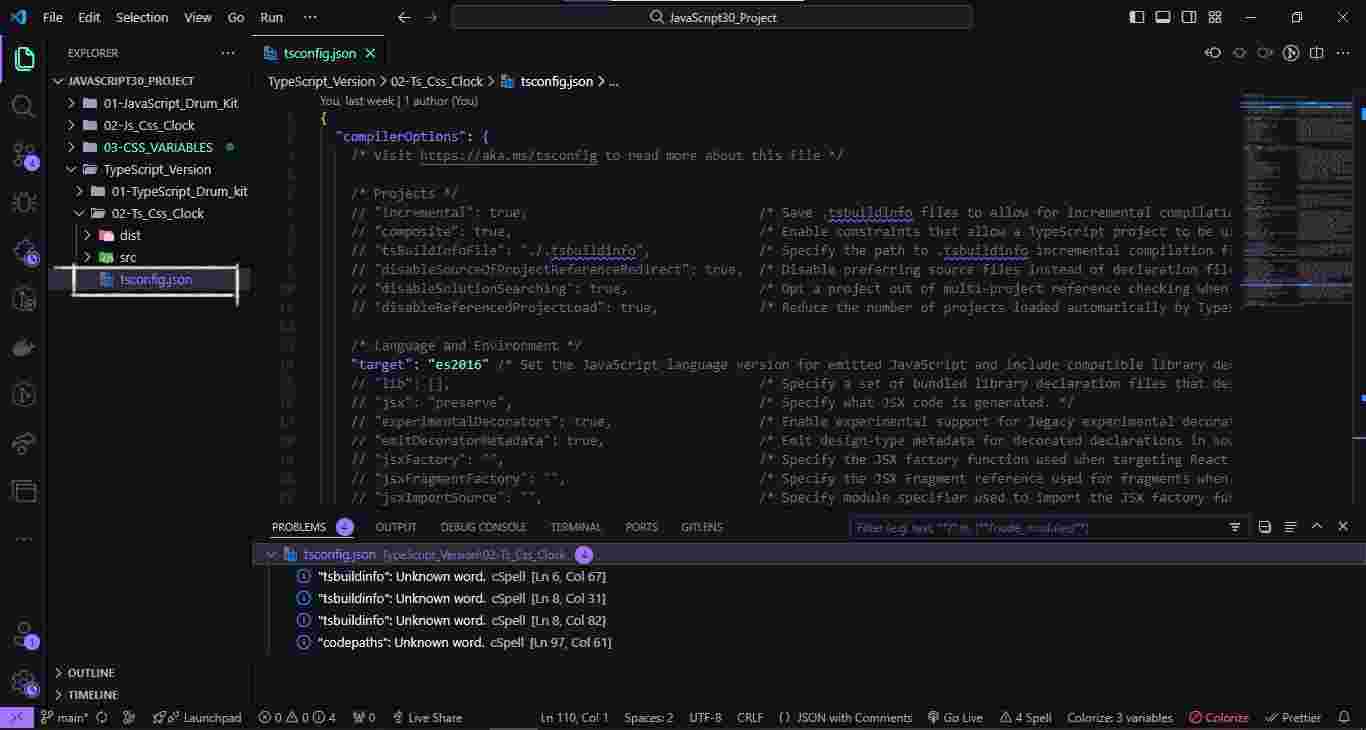The image size is (1366, 730).
Task: Toggle the Secondary Side Bar layout button
Action: (x=1189, y=17)
